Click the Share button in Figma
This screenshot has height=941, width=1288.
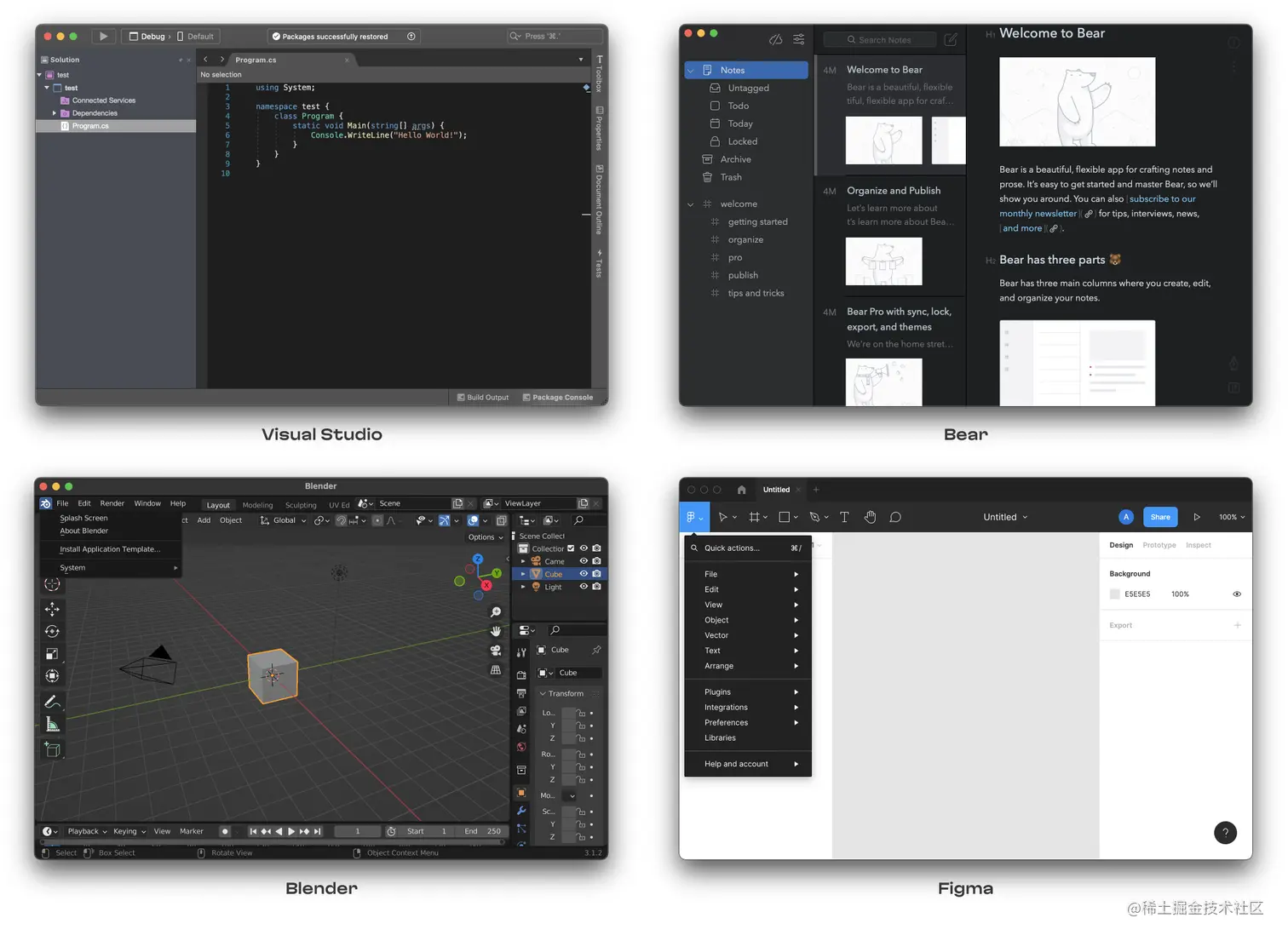pos(1159,517)
